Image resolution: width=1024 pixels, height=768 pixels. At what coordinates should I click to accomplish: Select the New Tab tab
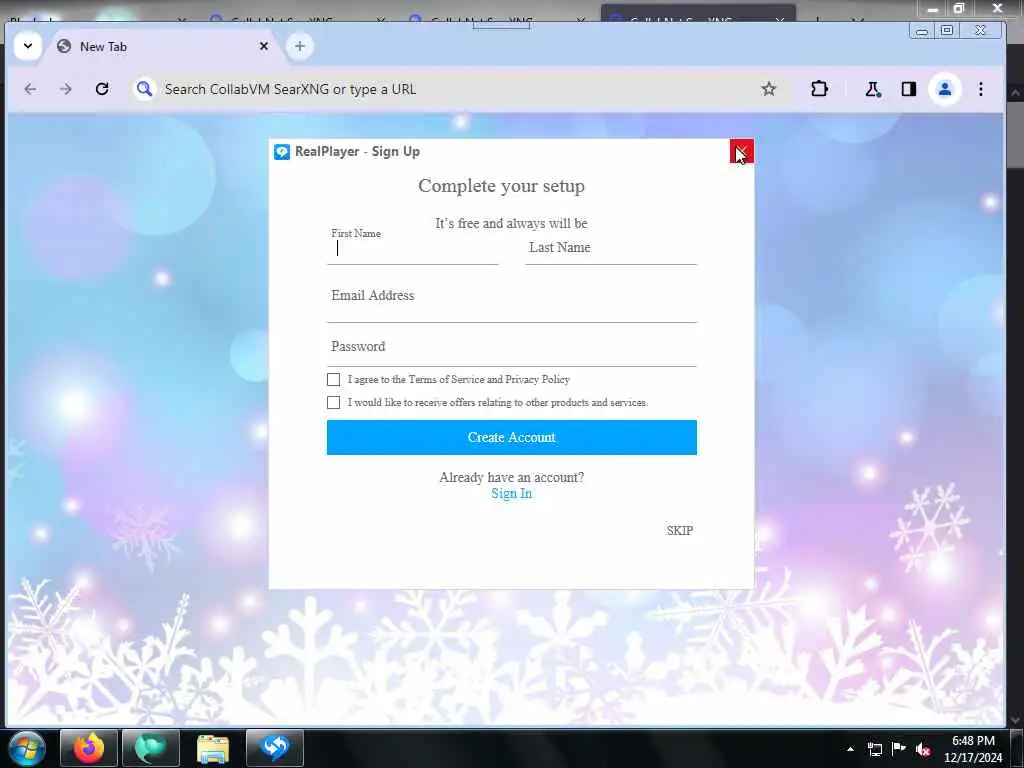coord(163,46)
